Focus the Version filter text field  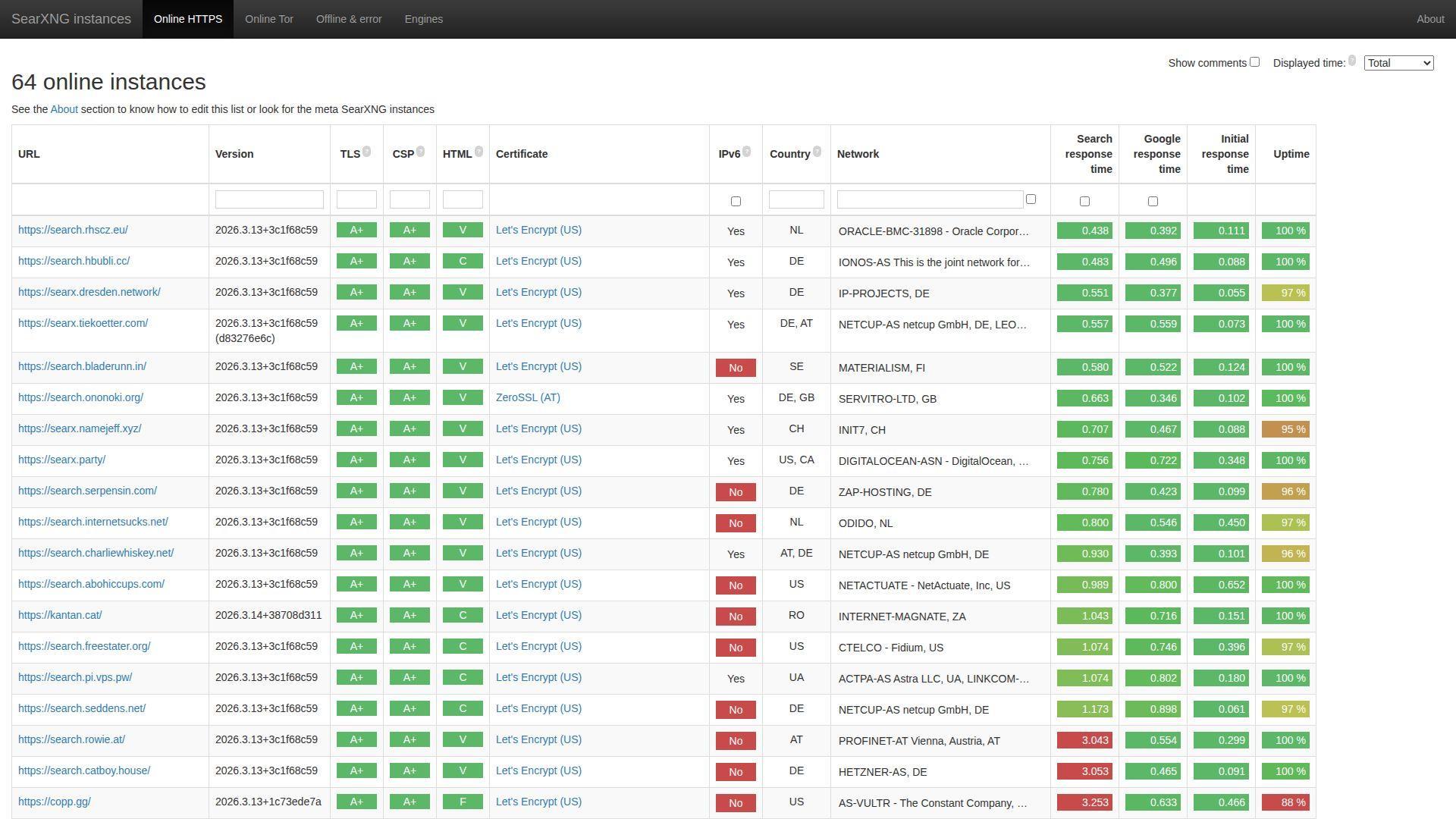(x=269, y=199)
